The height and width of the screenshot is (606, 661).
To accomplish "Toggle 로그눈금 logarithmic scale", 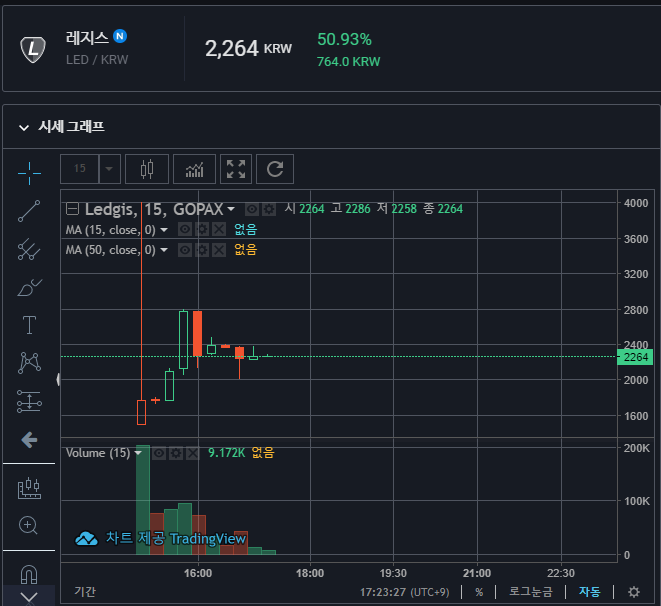I will (531, 592).
